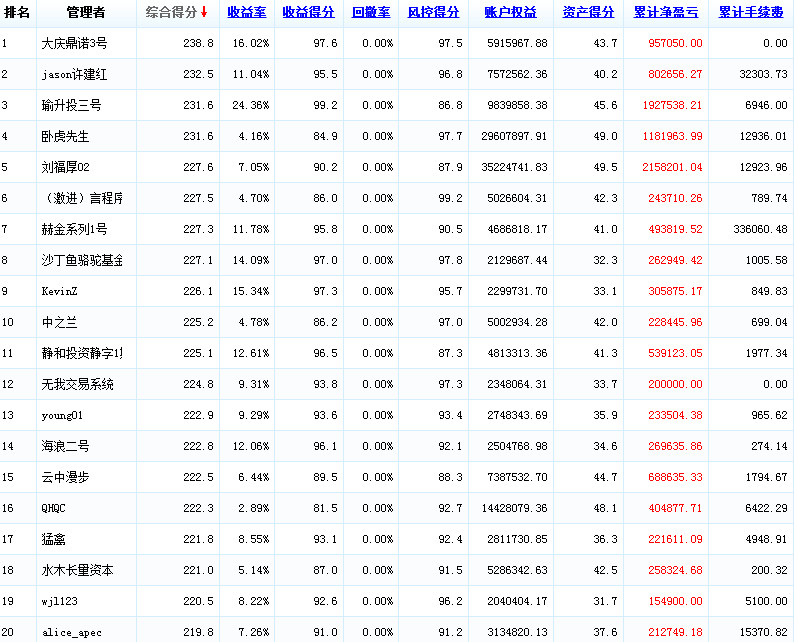Viewport: 794px width, 642px height.
Task: Click the red sort arrow beside 综合得分
Action: click(204, 13)
